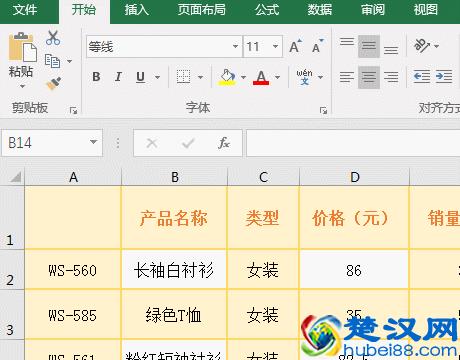The width and height of the screenshot is (460, 360).
Task: Apply borders using the border icon
Action: pyautogui.click(x=183, y=77)
